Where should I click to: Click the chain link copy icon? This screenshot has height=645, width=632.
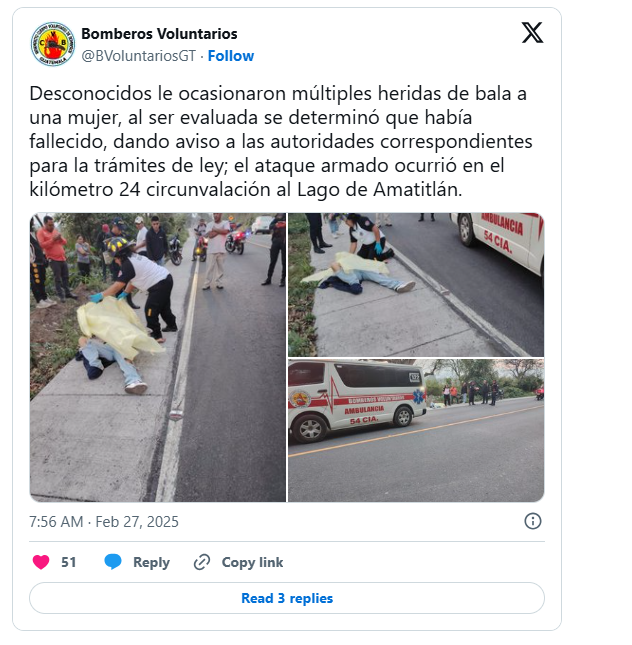[202, 562]
